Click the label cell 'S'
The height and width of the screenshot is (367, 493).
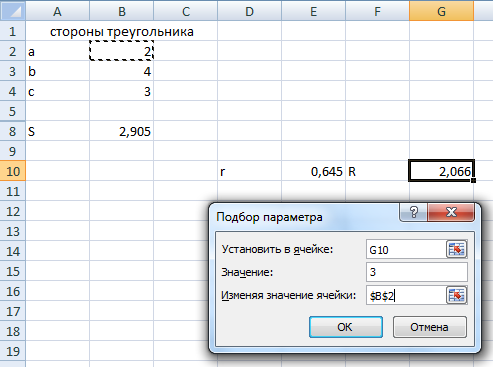click(57, 131)
